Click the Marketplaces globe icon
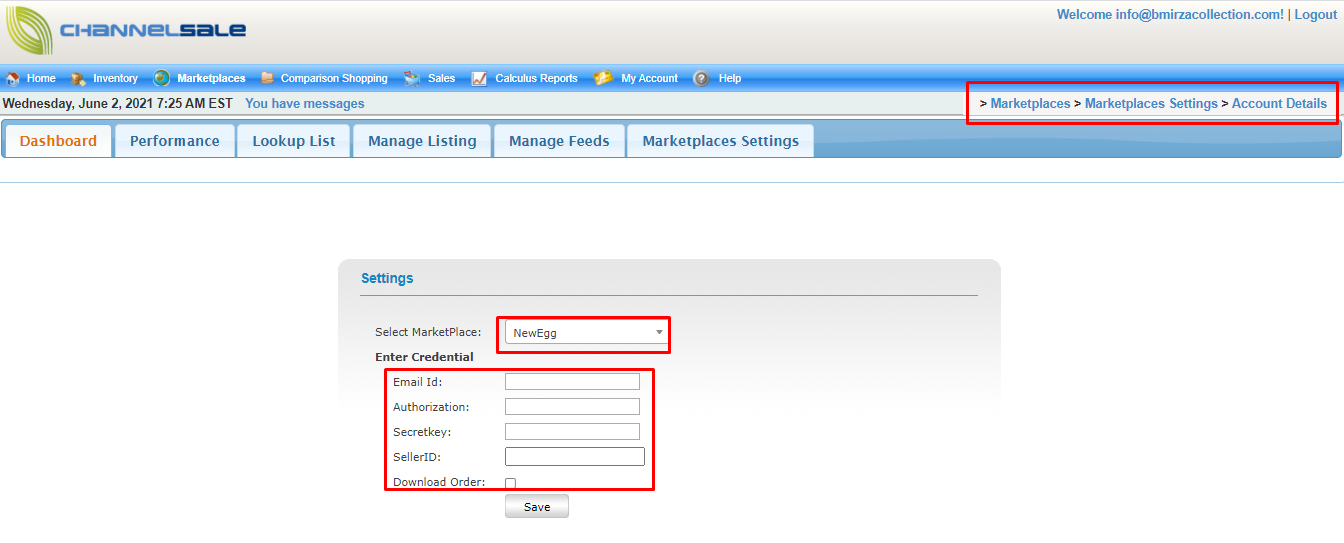The height and width of the screenshot is (543, 1344). click(x=161, y=78)
